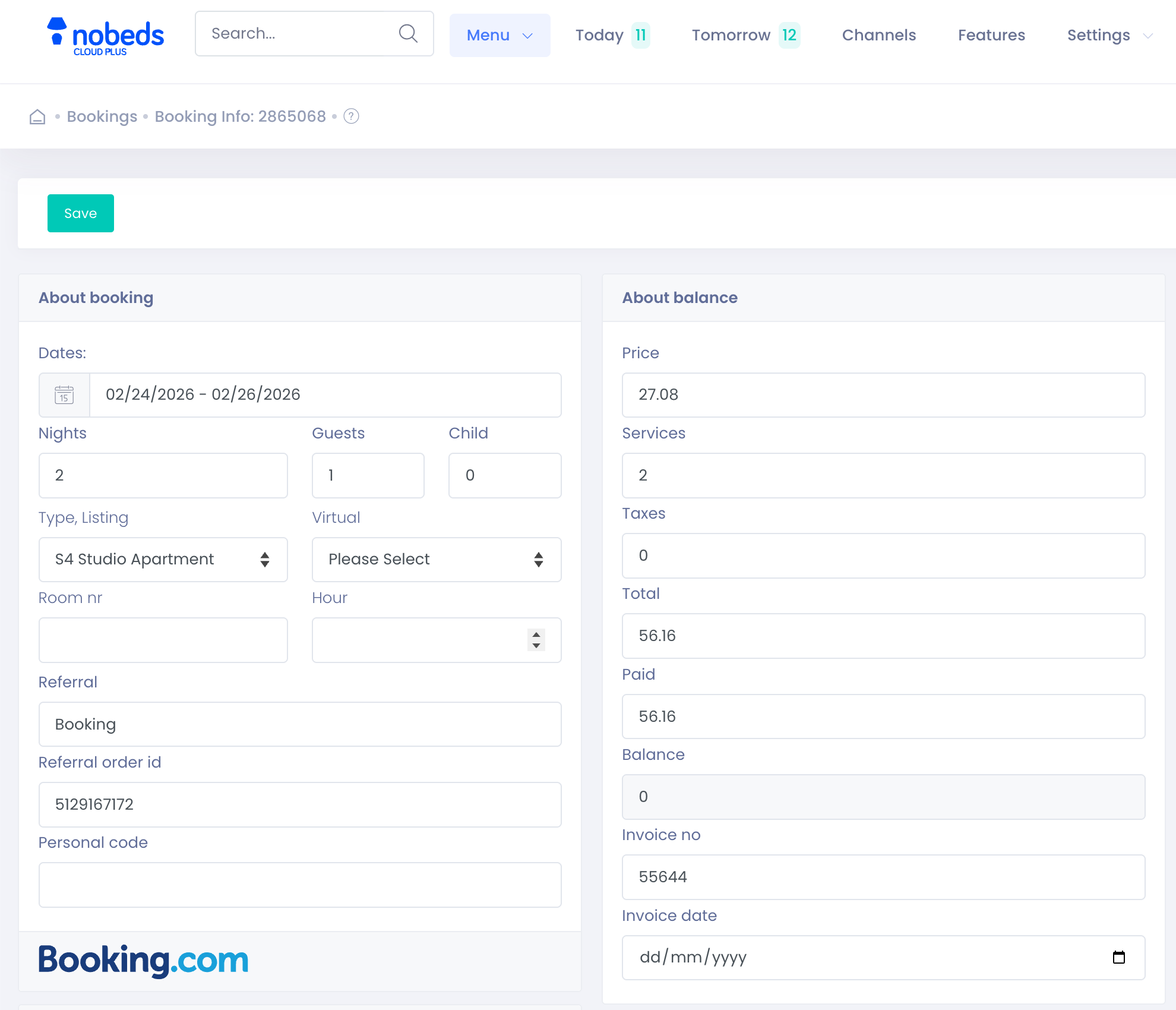Click inside the Personal code field
The height and width of the screenshot is (1010, 1176).
coord(299,885)
